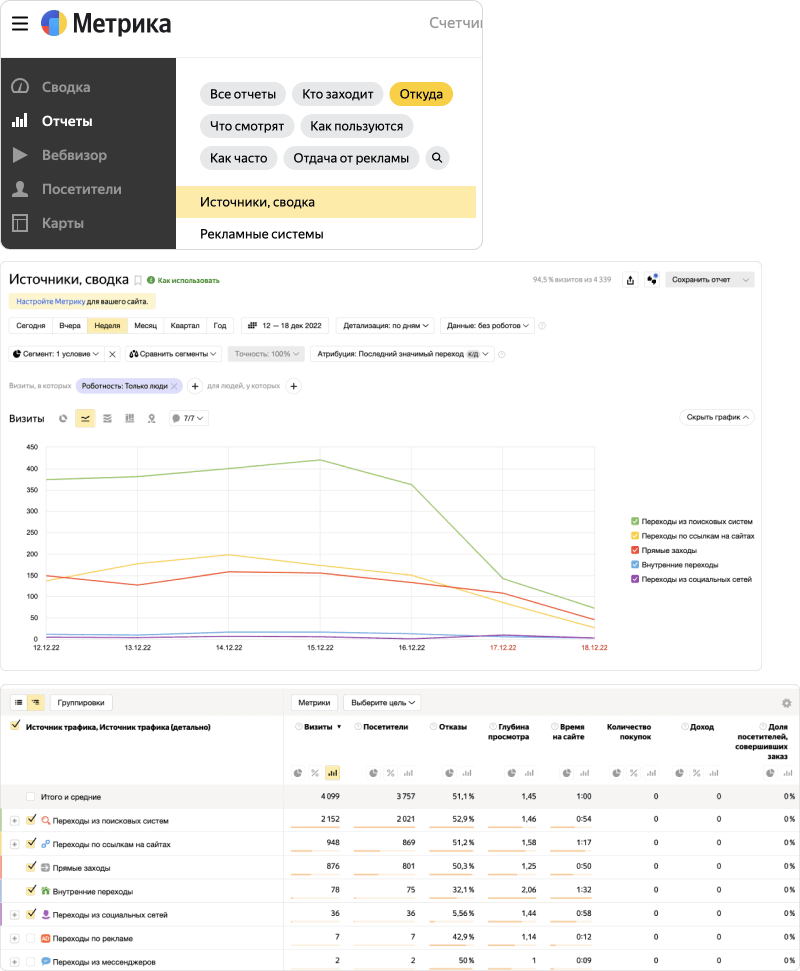The width and height of the screenshot is (800, 971).
Task: Switch table to flat list view
Action: [x=19, y=703]
